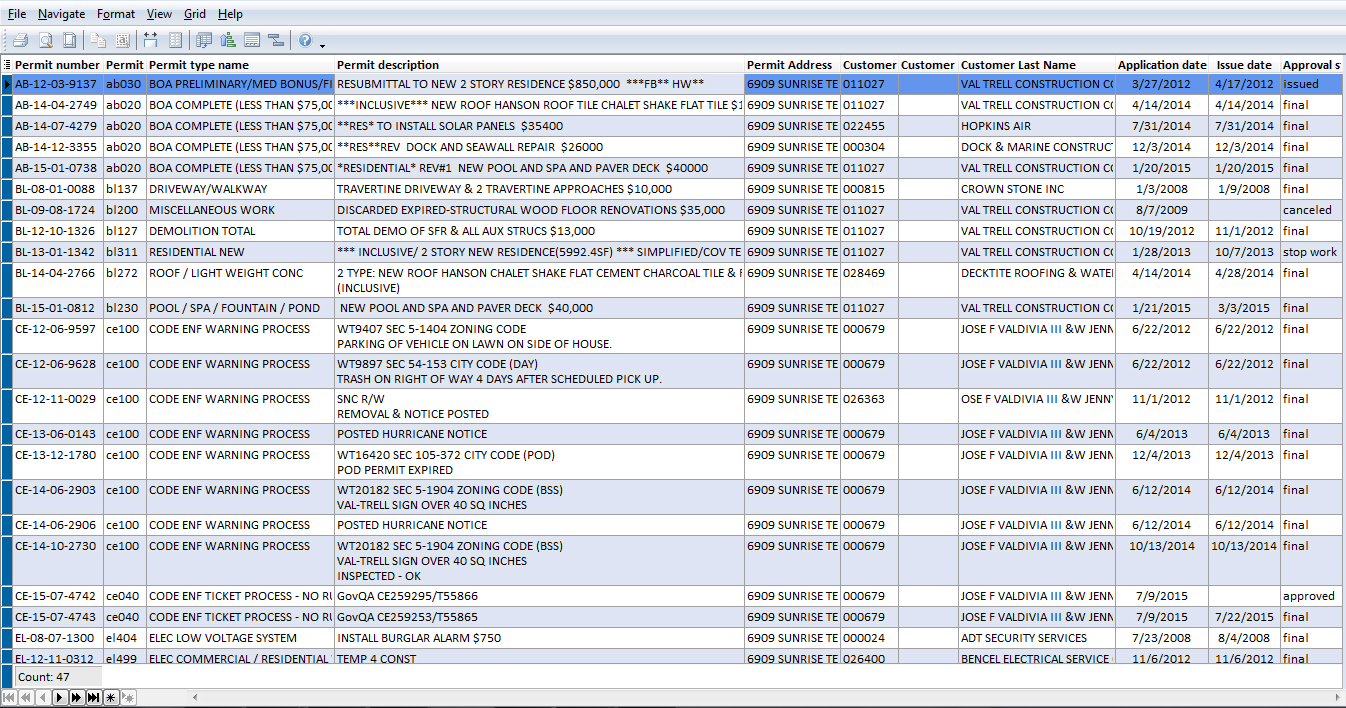The image size is (1346, 708).
Task: Open the toolbar options dropdown arrow
Action: point(322,45)
